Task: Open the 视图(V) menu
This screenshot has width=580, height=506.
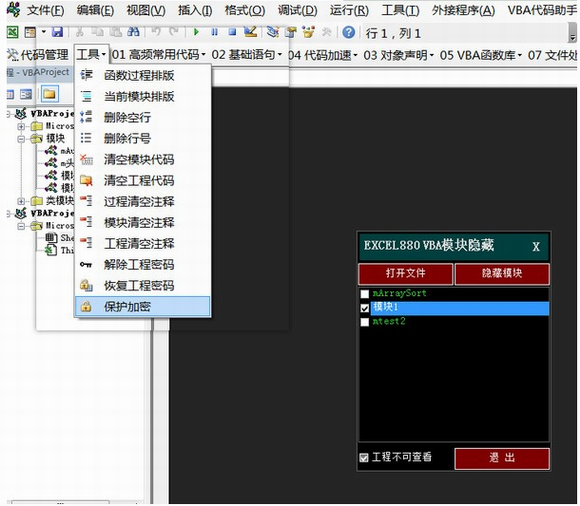Action: [146, 10]
